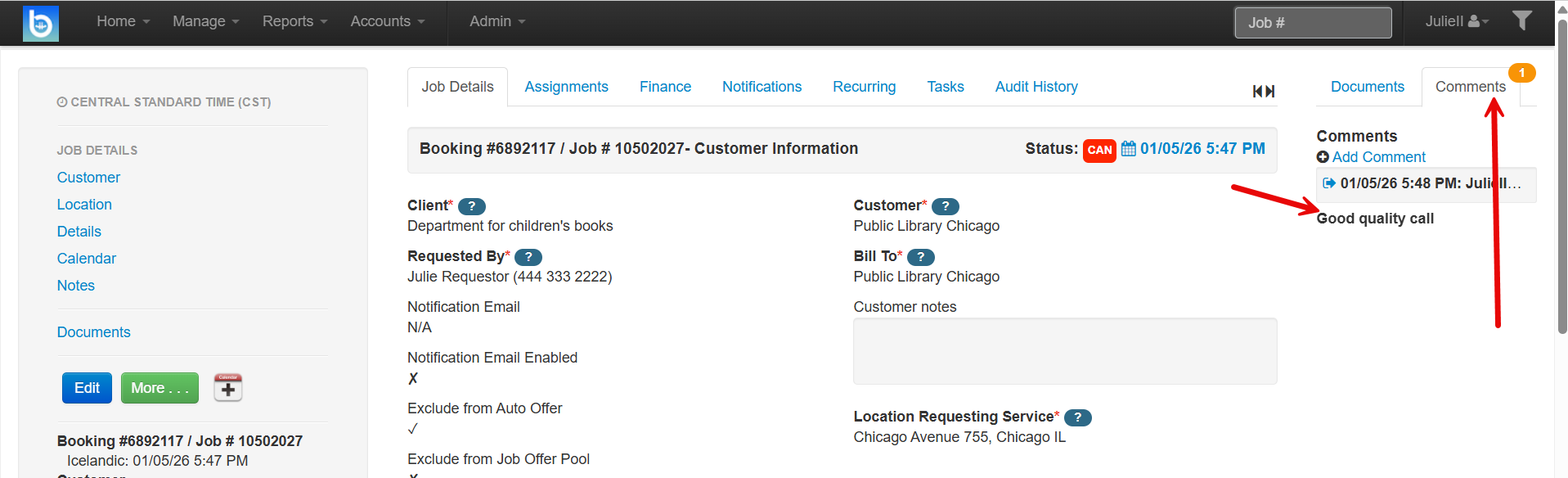Image resolution: width=1568 pixels, height=478 pixels.
Task: Click the 01/05/26 5:47 PM date link
Action: point(1202,148)
